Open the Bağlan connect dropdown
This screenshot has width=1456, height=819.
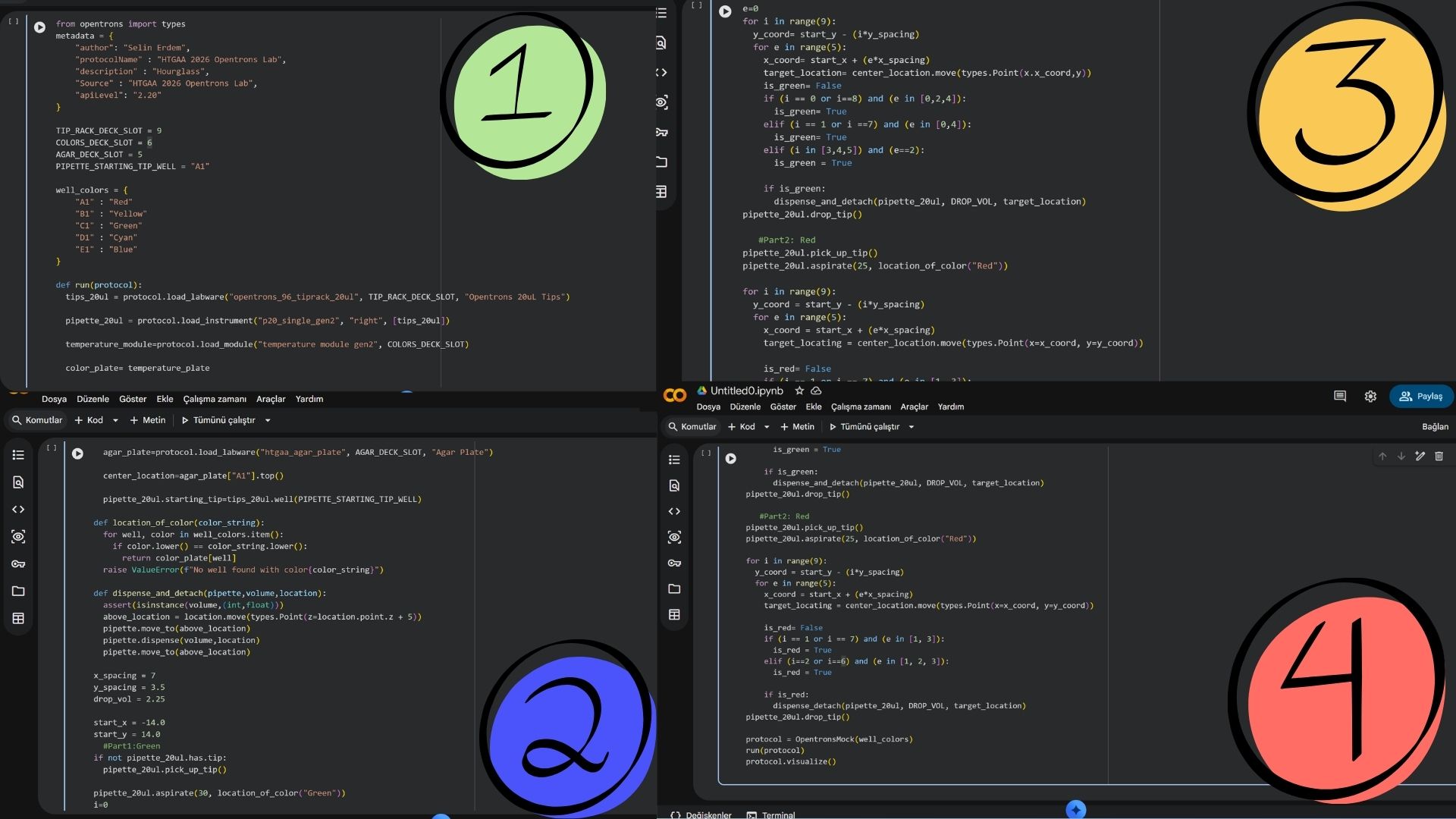(x=1434, y=427)
